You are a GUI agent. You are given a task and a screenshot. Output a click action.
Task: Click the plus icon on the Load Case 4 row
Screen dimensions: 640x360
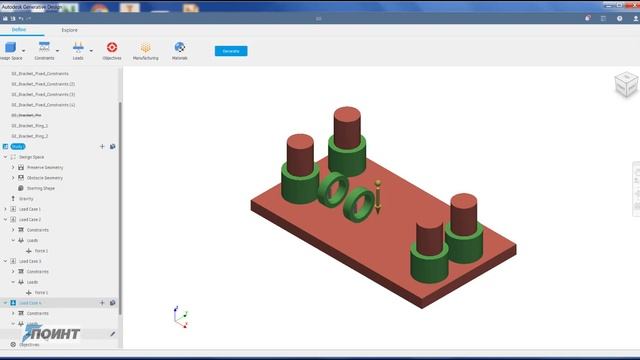(x=102, y=303)
